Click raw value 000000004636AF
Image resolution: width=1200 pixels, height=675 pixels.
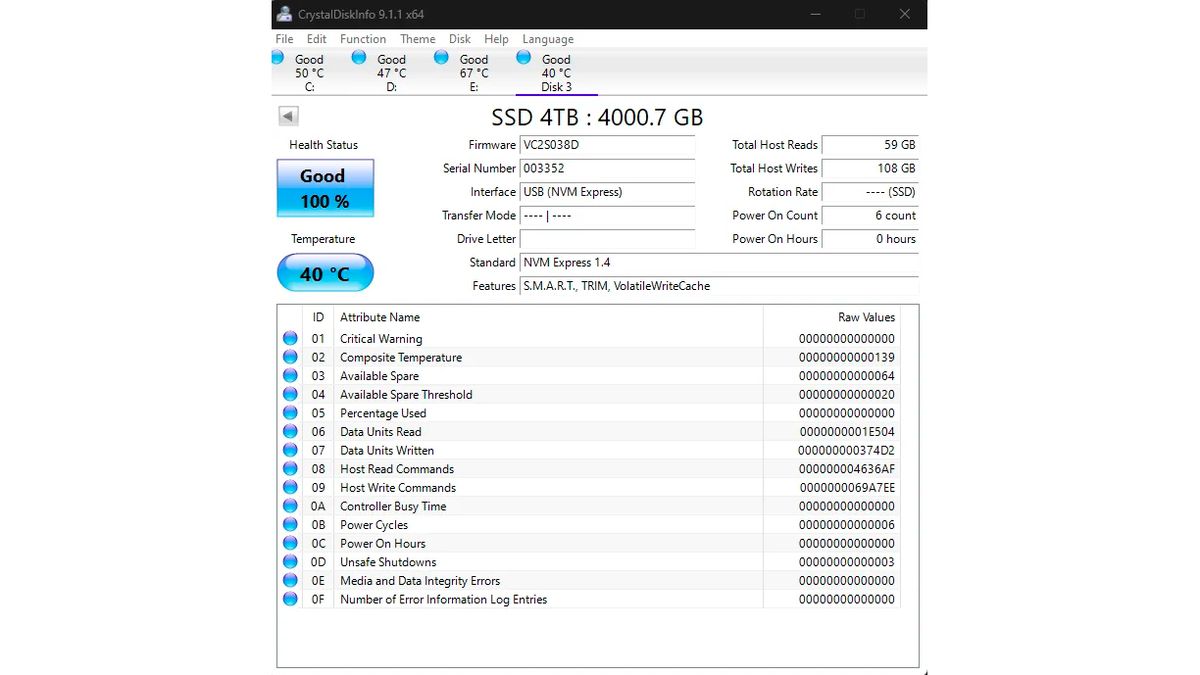[x=847, y=469]
